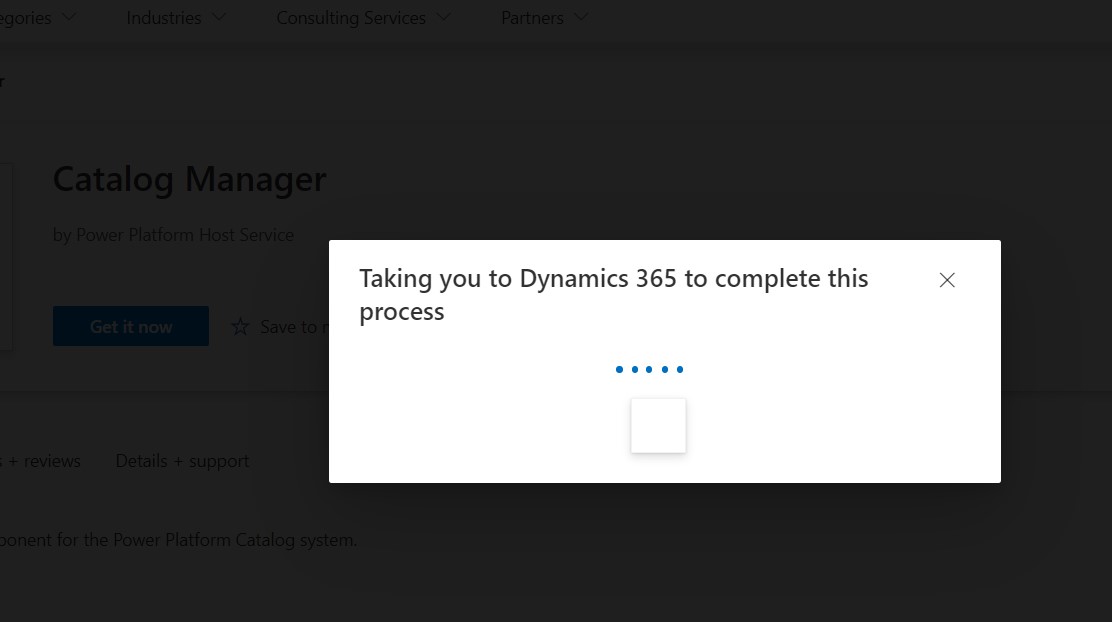Screen dimensions: 1112x622
Task: Switch to the Ratings + reviews tab
Action: point(45,461)
